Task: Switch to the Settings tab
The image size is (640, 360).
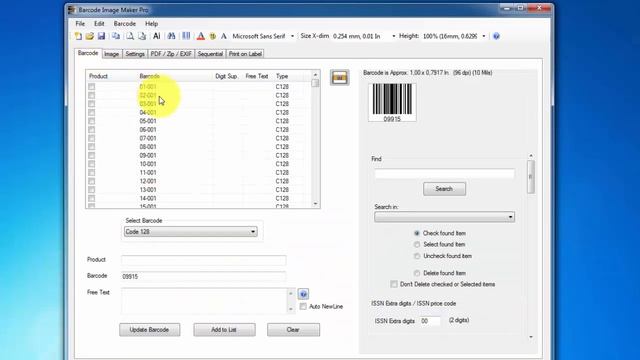Action: click(135, 54)
